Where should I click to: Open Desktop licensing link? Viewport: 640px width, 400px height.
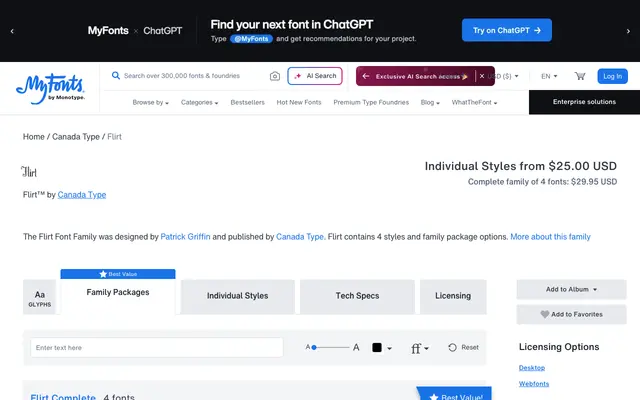[531, 368]
